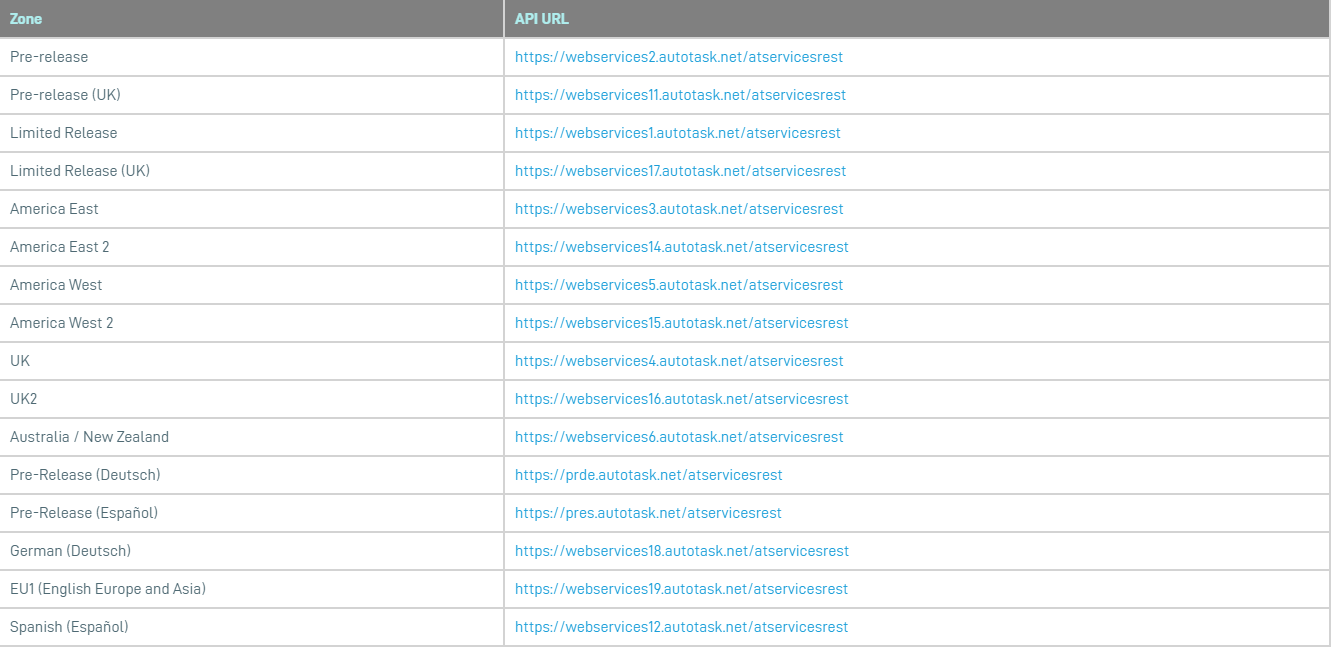Screen dimensions: 1331x647
Task: Select the Australia / New Zealand zone cell
Action: 89,437
